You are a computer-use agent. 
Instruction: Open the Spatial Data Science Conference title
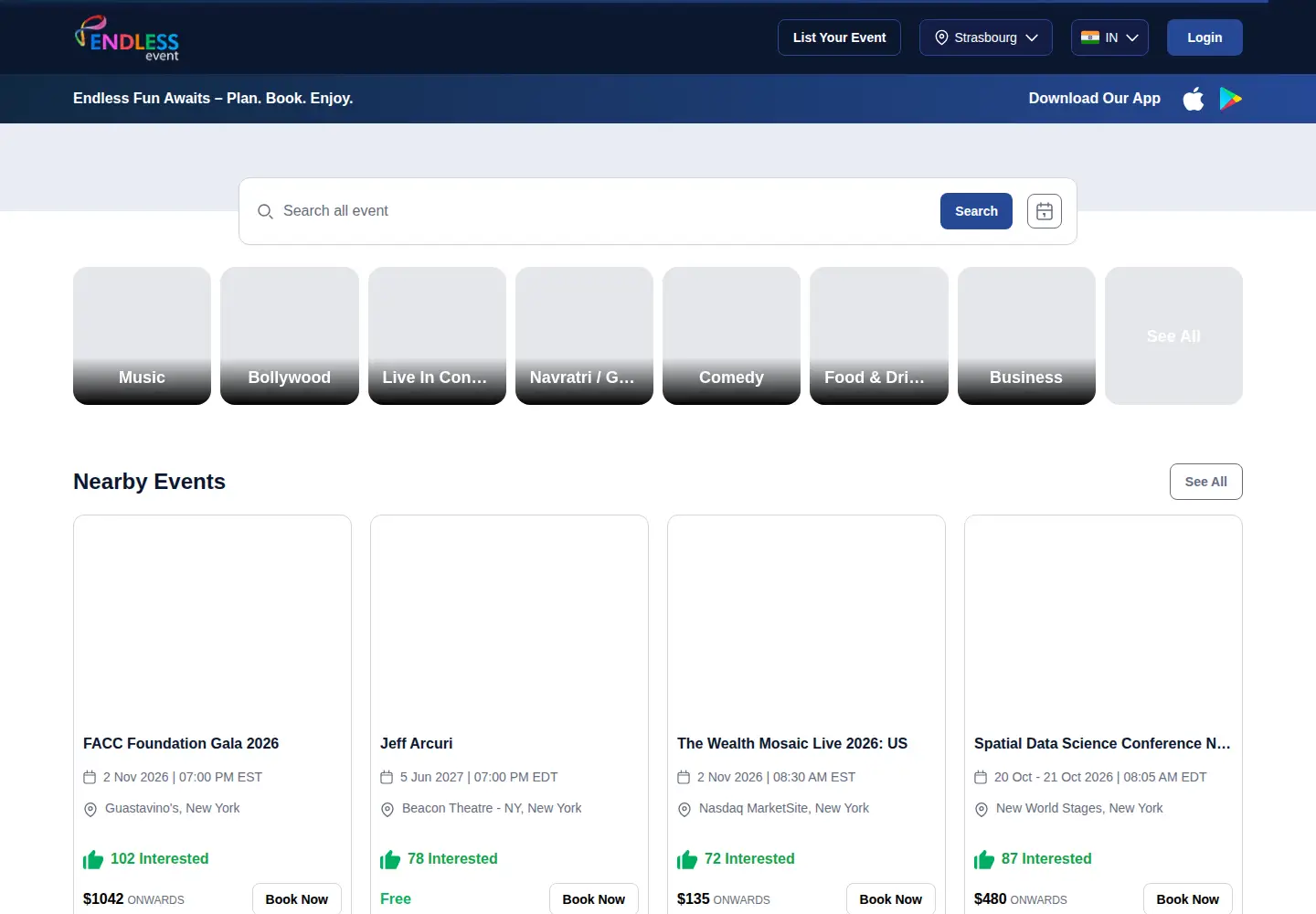(x=1103, y=744)
